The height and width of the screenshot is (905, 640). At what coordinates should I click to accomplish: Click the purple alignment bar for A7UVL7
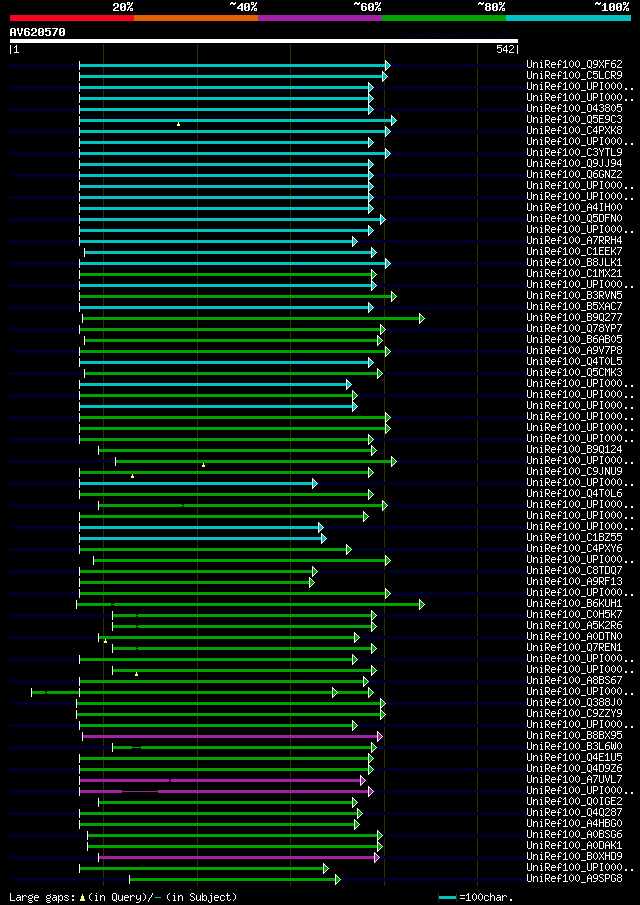[223, 780]
